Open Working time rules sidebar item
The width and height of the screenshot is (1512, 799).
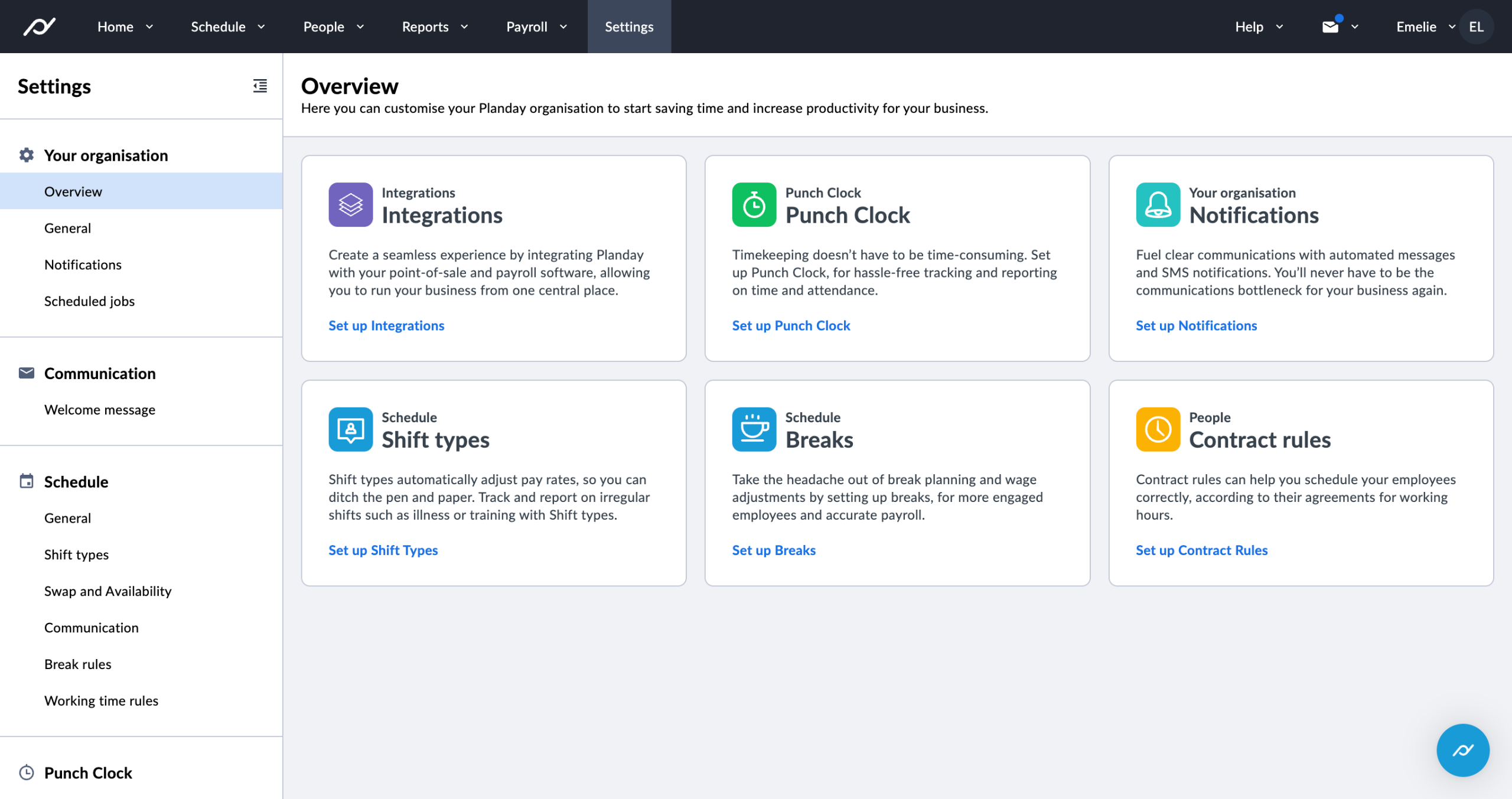(101, 700)
